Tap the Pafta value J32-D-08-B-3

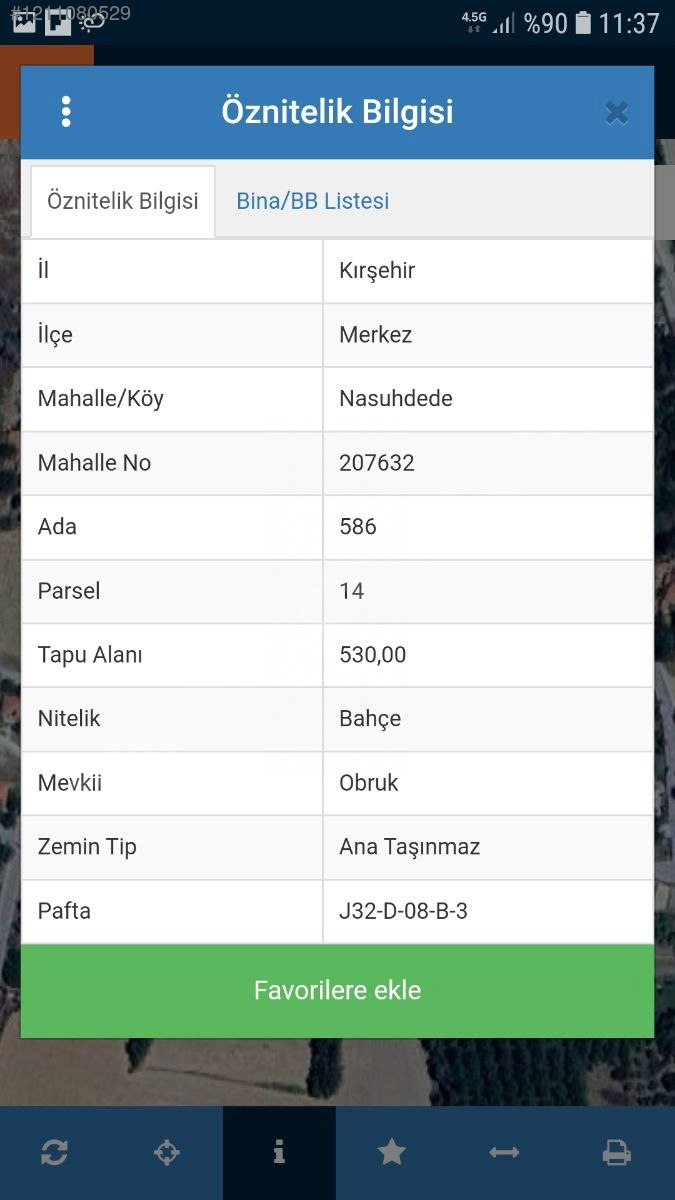click(404, 911)
